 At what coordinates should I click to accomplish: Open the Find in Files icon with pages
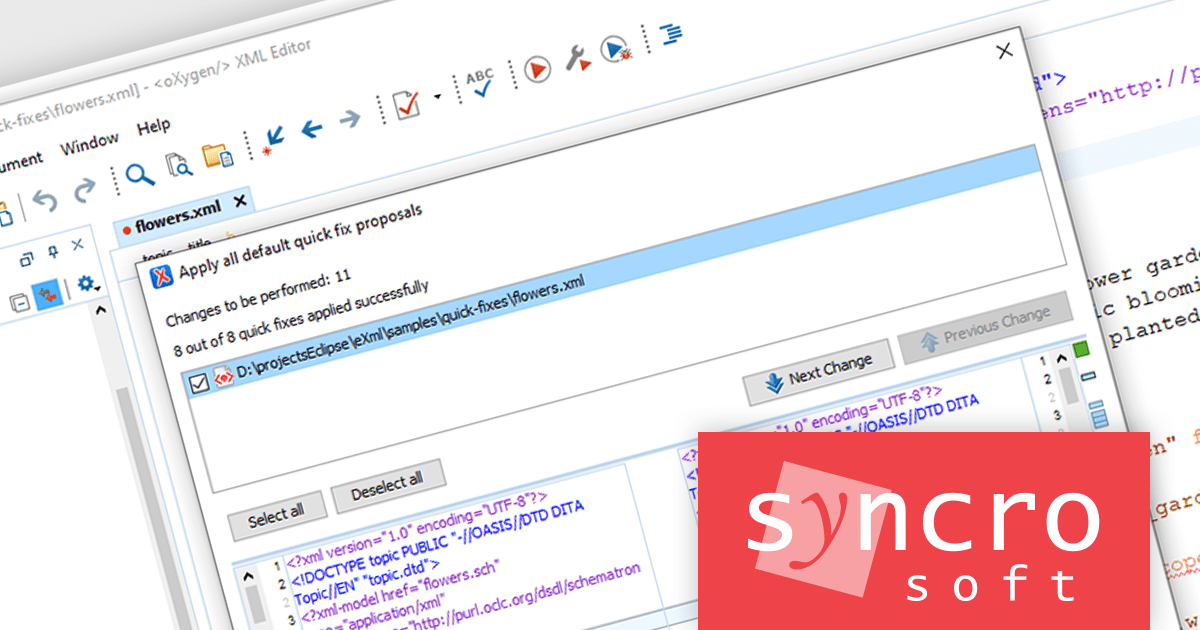(x=177, y=167)
